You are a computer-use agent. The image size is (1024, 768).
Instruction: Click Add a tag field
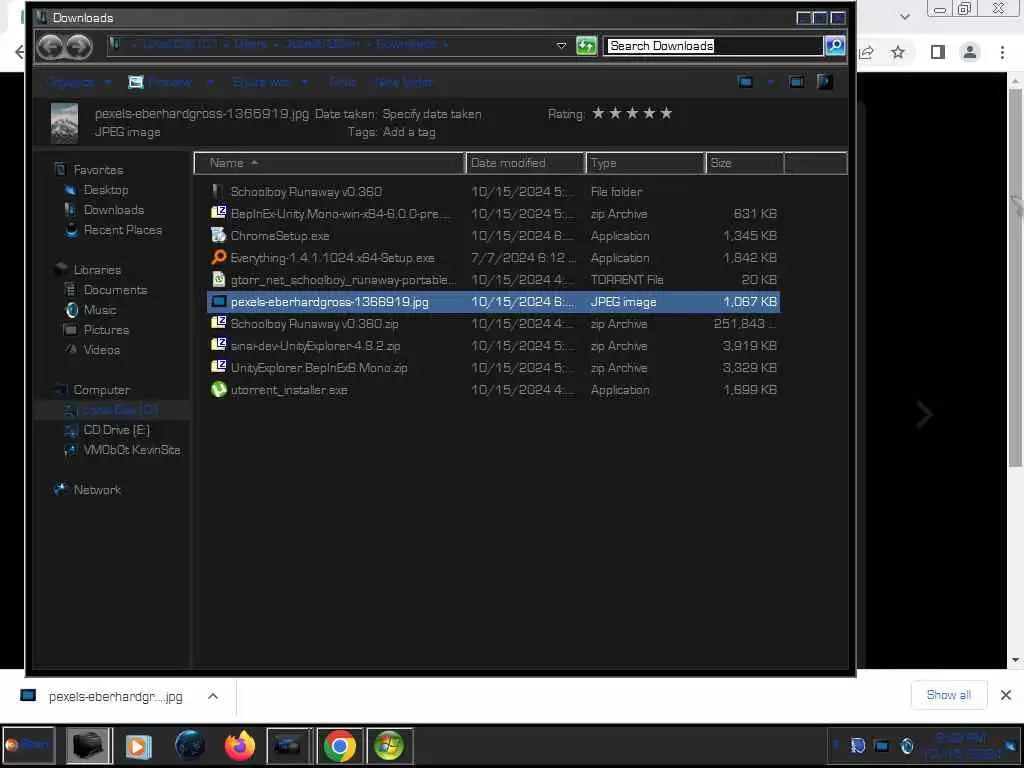click(409, 132)
